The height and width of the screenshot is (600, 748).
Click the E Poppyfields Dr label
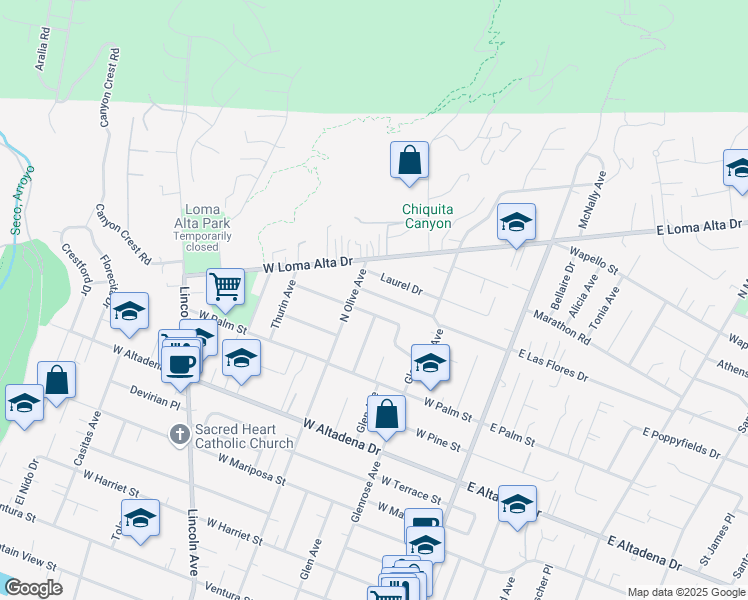681,443
